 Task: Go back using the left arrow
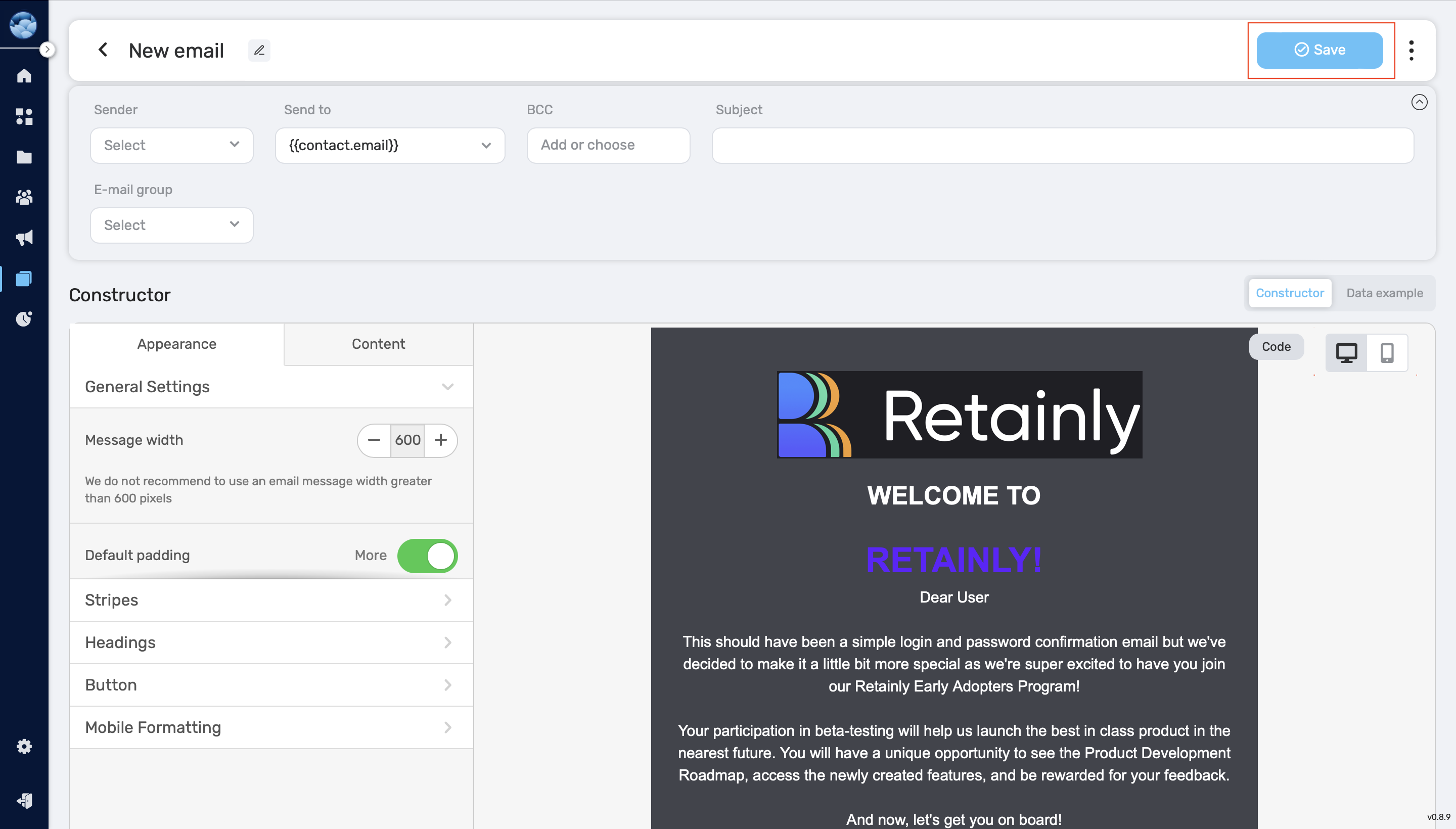pyautogui.click(x=103, y=50)
